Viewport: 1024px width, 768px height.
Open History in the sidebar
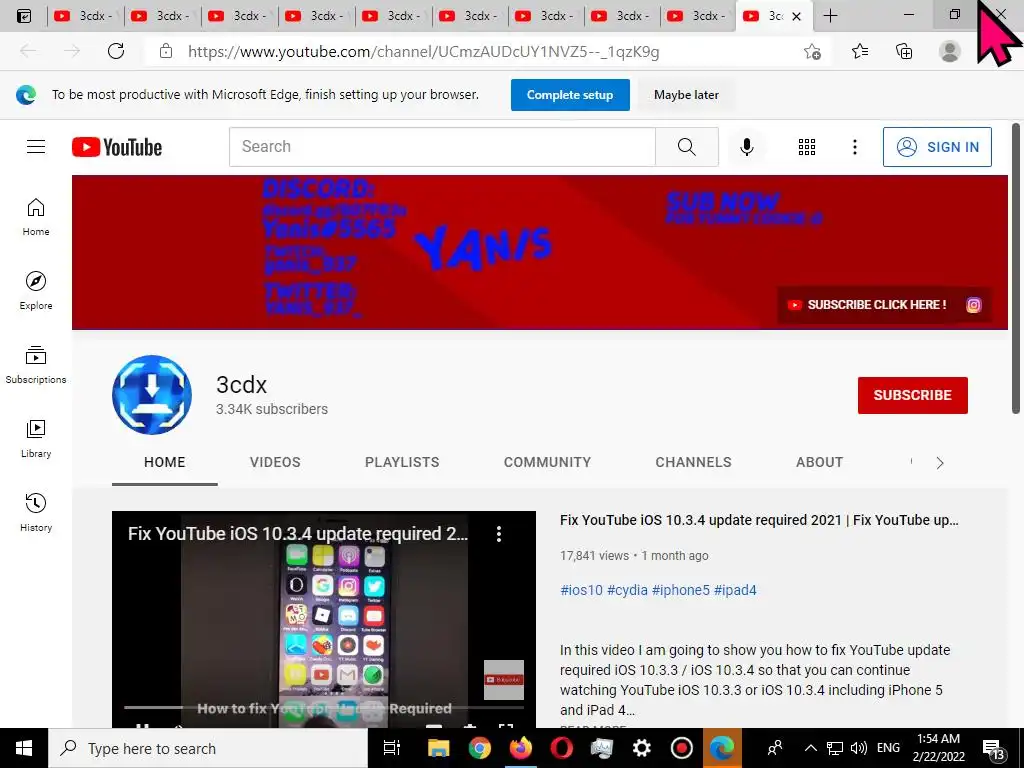36,512
